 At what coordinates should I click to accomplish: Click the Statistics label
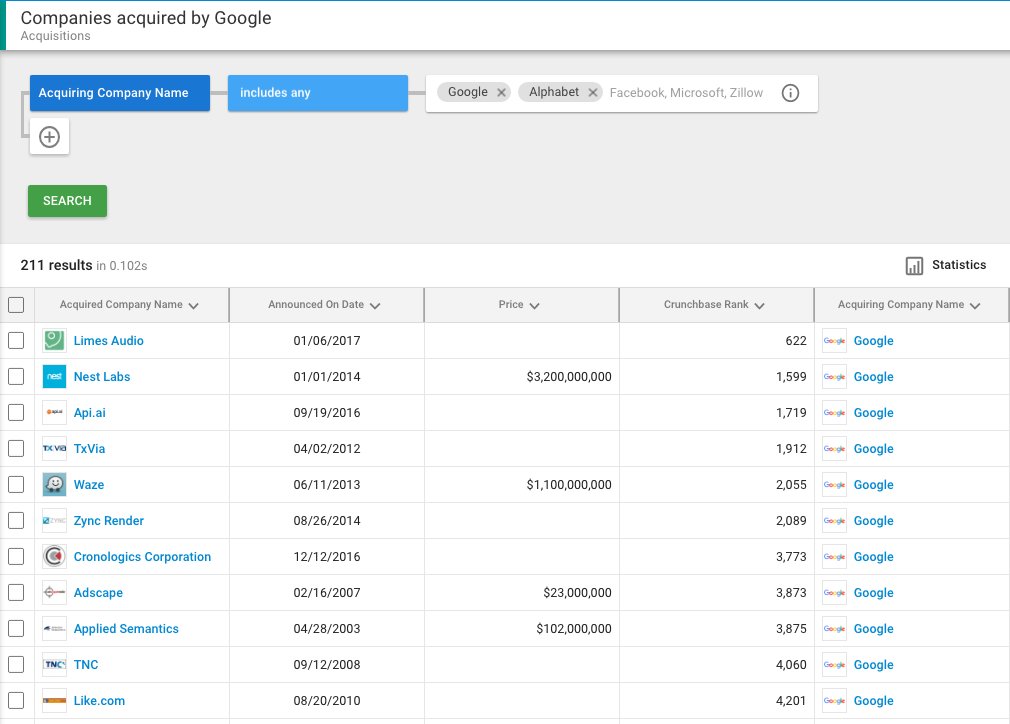pos(958,265)
